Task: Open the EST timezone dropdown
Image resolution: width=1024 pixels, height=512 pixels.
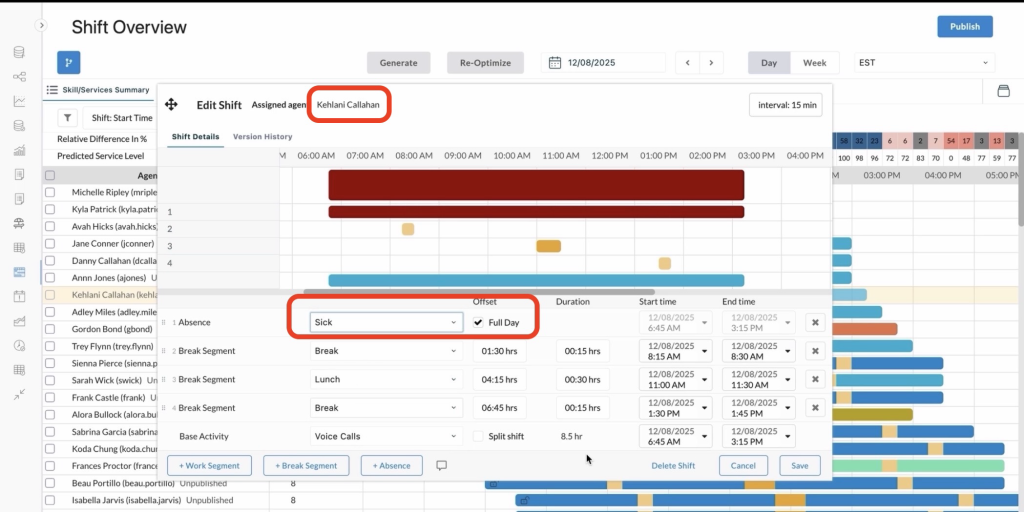Action: click(x=924, y=63)
